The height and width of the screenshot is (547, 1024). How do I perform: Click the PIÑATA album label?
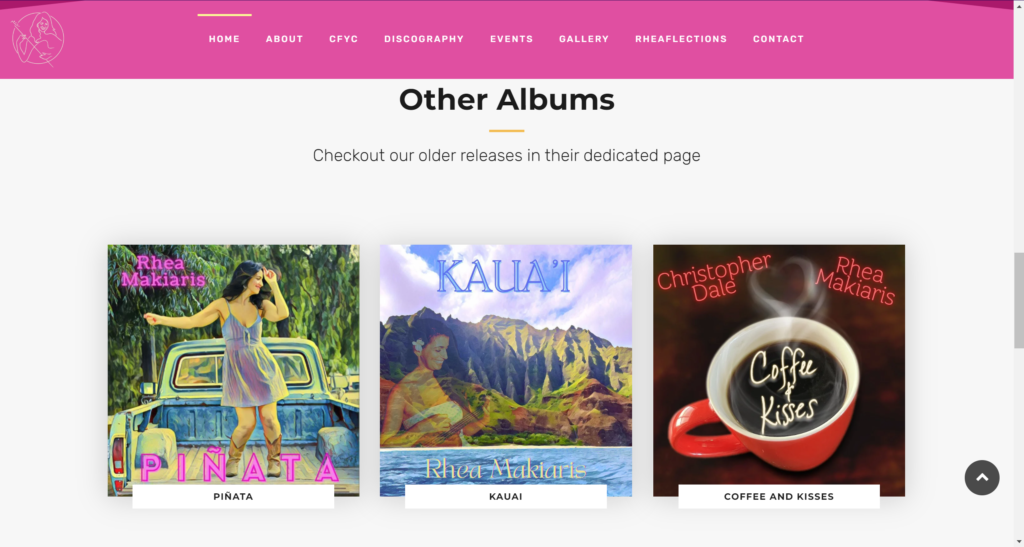[x=233, y=497]
